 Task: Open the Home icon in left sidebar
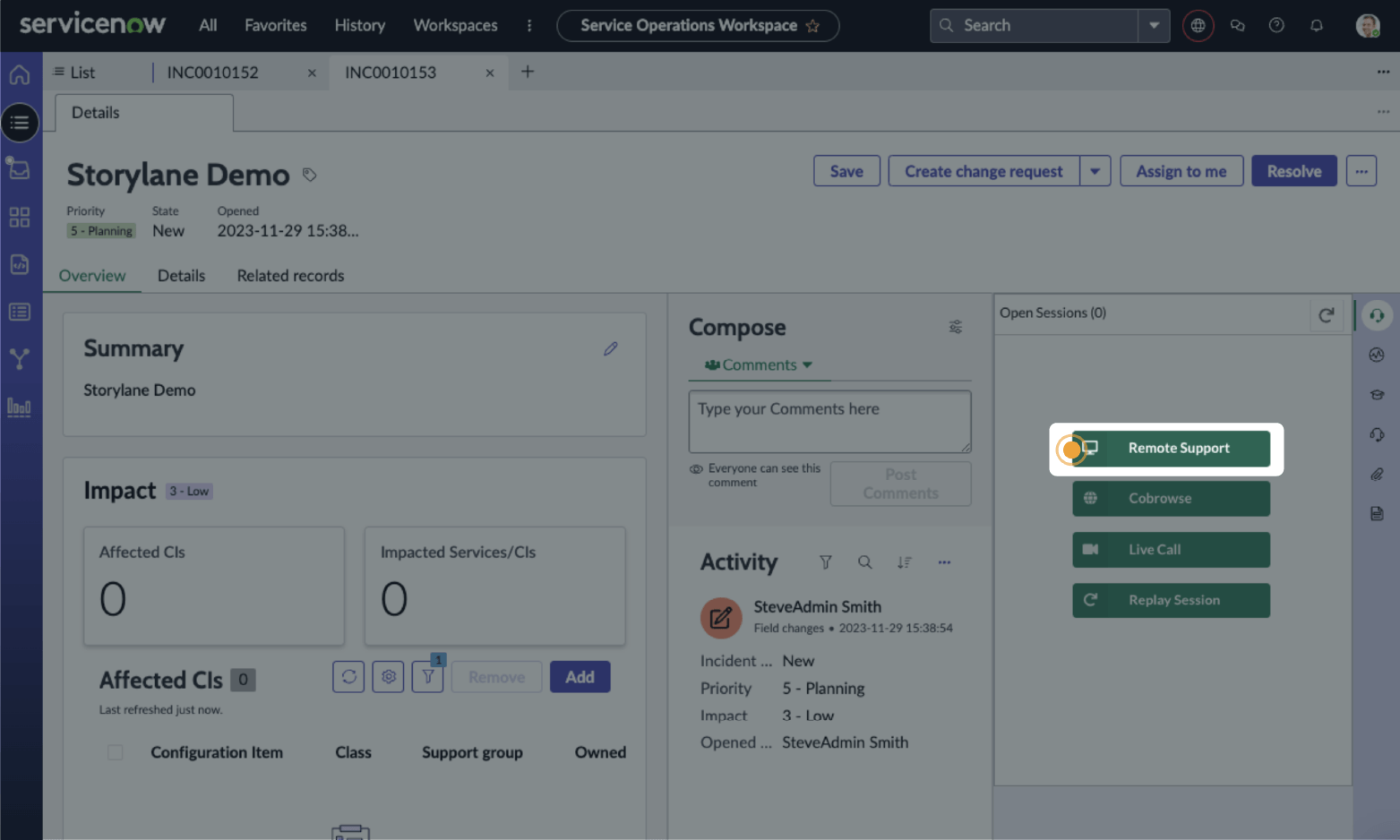click(x=20, y=75)
